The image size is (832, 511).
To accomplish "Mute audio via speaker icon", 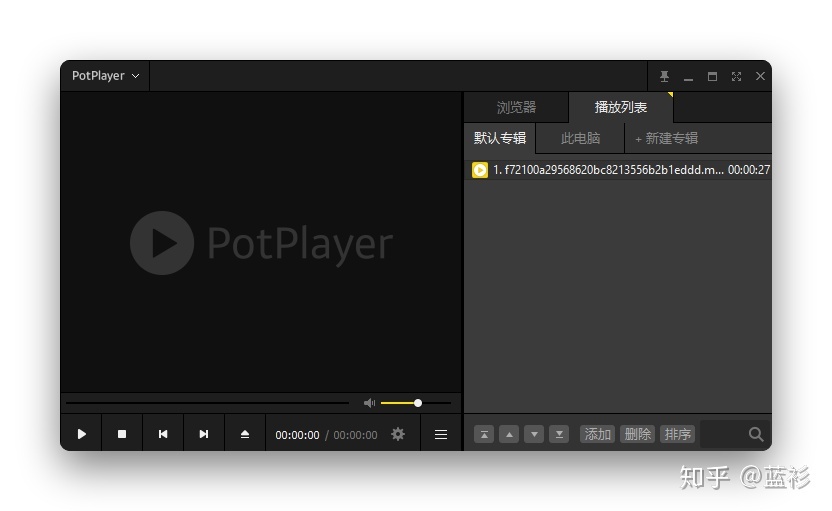I will [x=369, y=403].
